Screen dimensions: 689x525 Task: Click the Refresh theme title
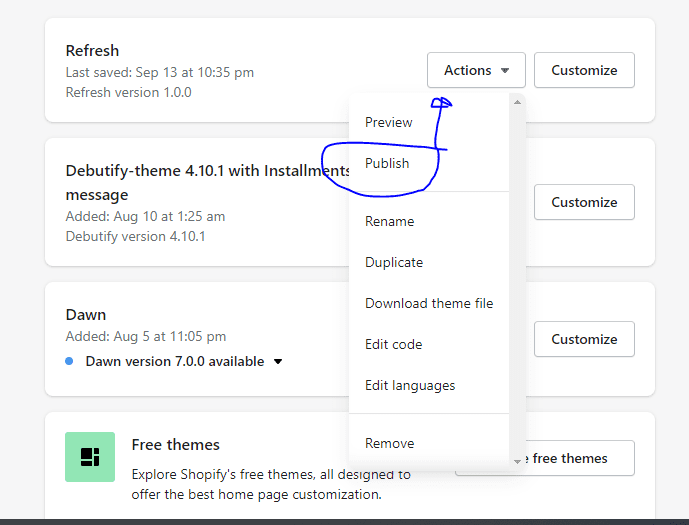pyautogui.click(x=92, y=51)
